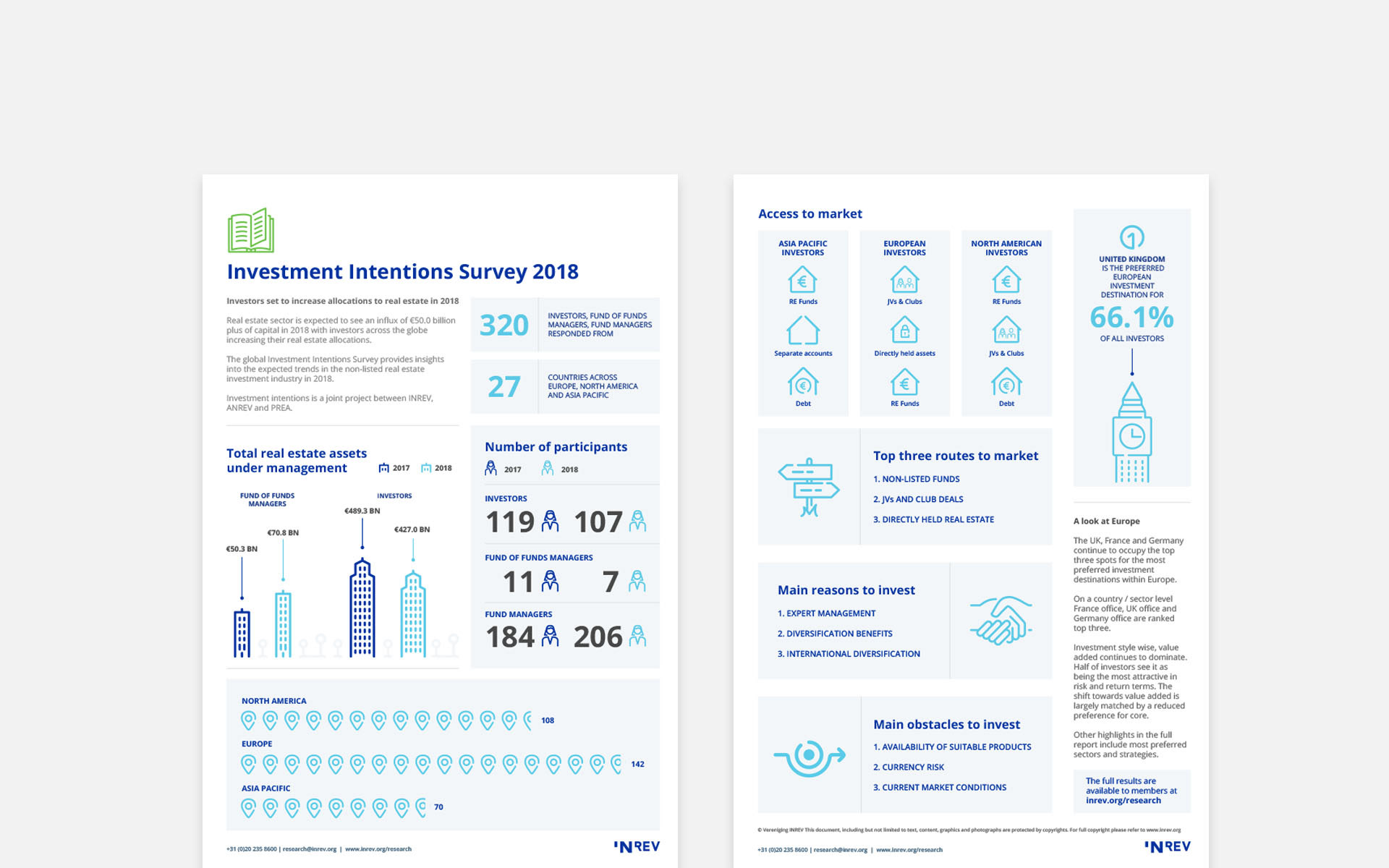This screenshot has width=1389, height=868.
Task: Click person icon next to 119 investors
Action: pyautogui.click(x=551, y=521)
